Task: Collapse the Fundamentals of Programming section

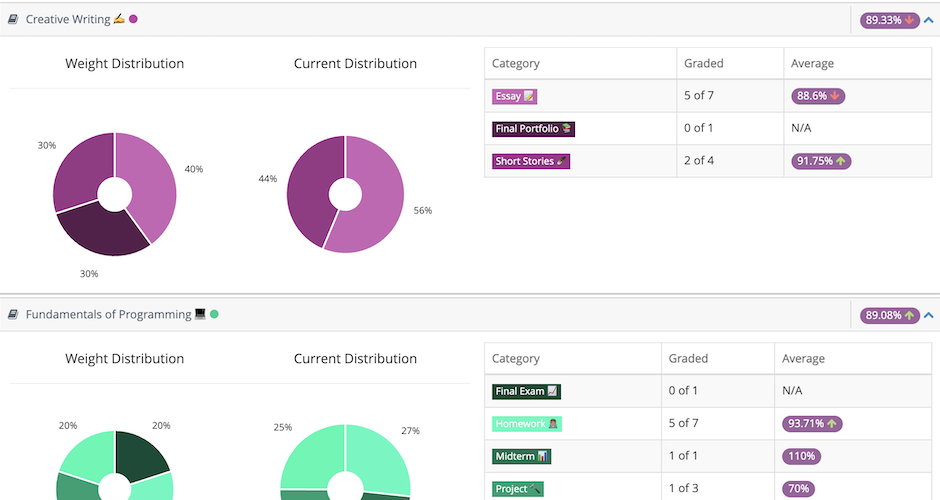Action: click(x=929, y=316)
